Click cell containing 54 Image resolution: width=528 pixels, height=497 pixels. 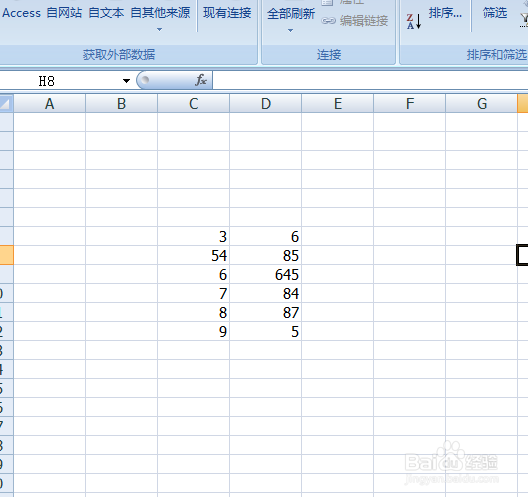click(x=194, y=255)
